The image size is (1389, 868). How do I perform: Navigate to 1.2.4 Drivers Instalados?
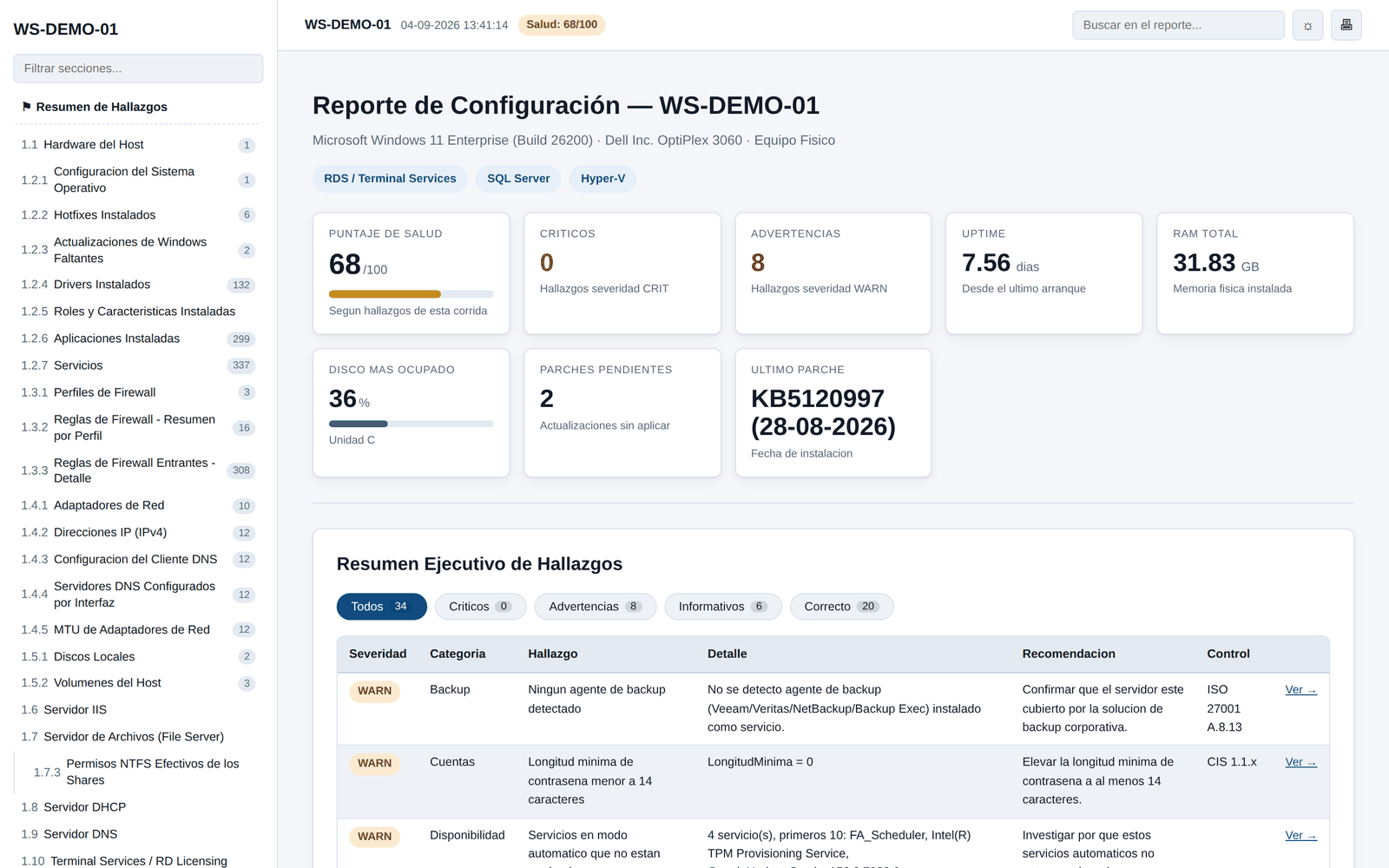click(x=138, y=285)
